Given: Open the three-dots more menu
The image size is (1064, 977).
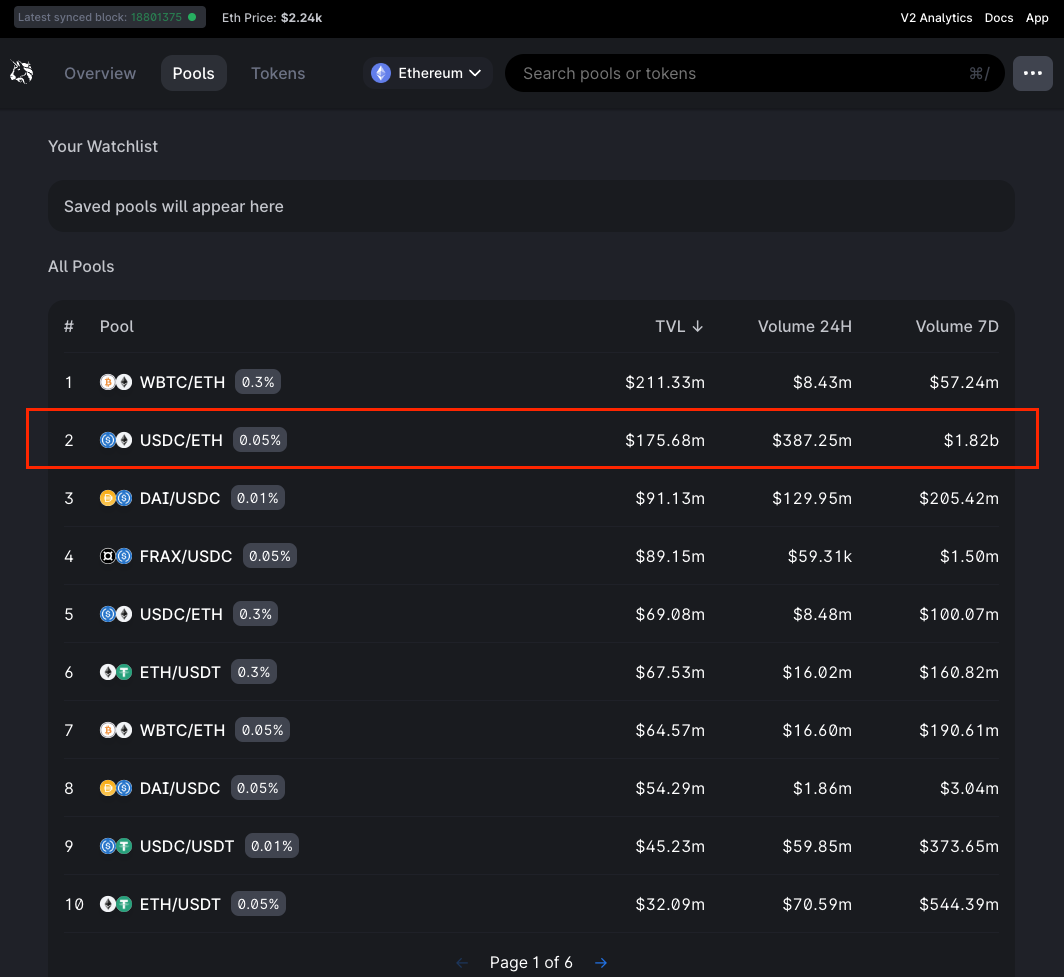Looking at the screenshot, I should click(1032, 73).
